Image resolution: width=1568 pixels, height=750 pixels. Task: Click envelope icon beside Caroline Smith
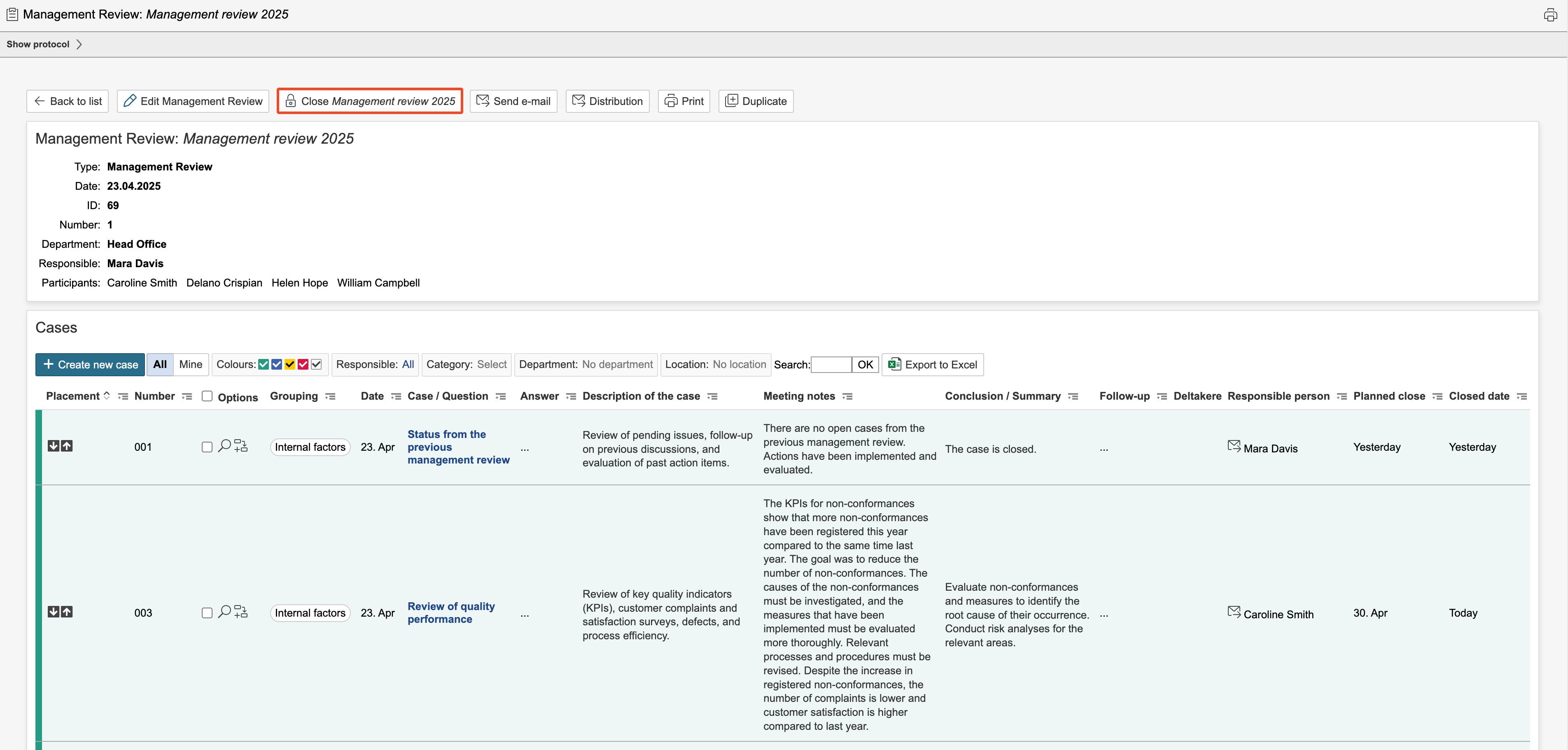coord(1234,612)
